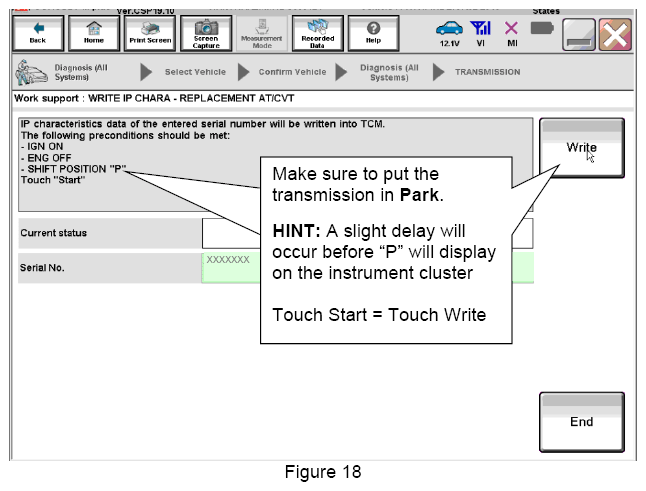Click the MI status X icon

tap(512, 33)
